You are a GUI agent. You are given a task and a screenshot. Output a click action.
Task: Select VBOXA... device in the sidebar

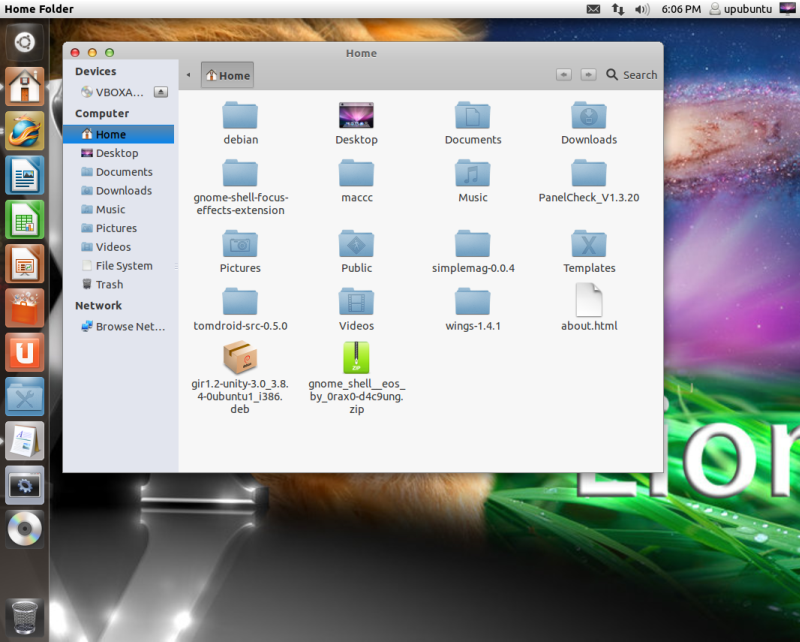pos(112,92)
